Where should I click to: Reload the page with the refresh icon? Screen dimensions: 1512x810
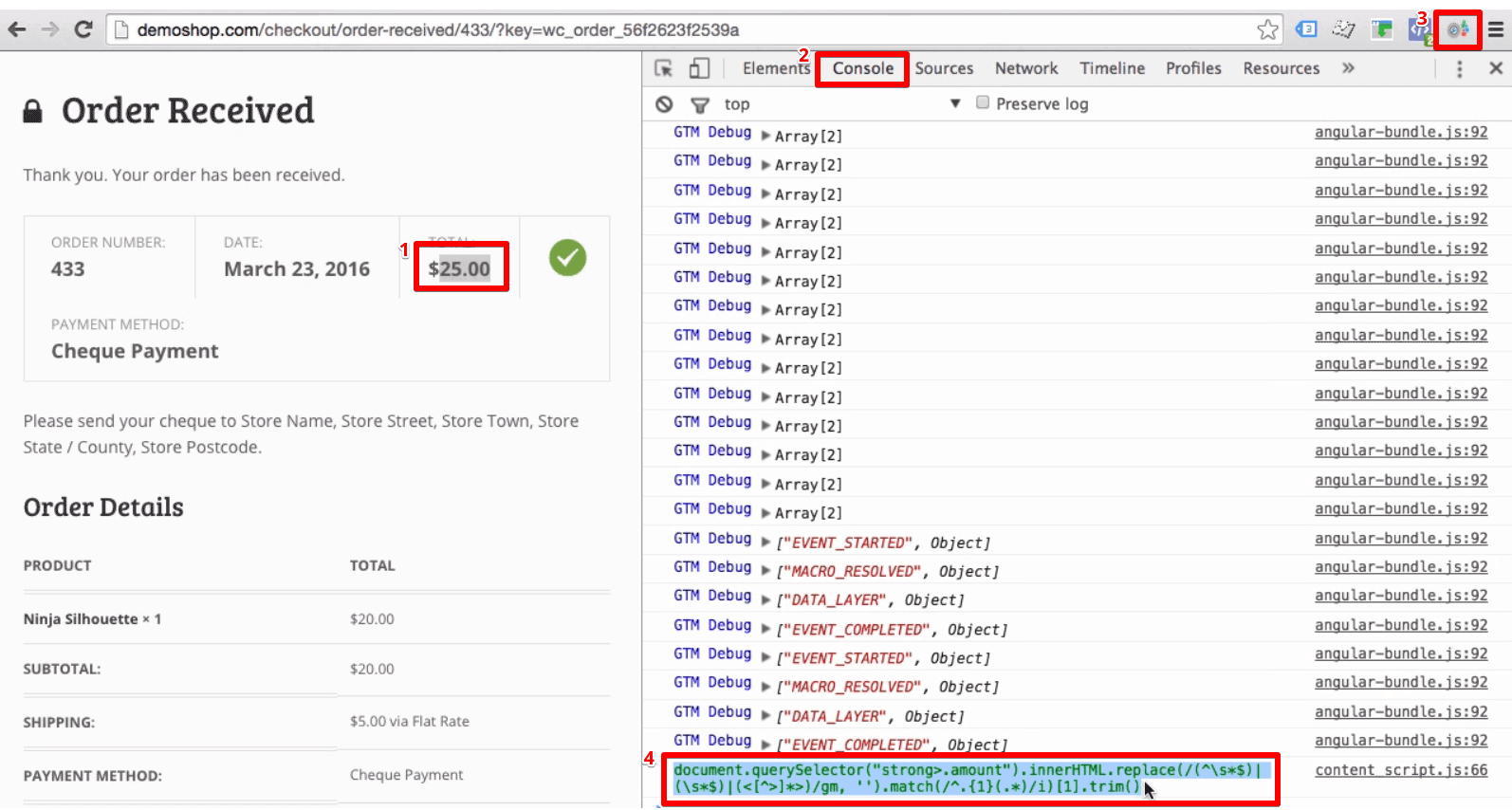(83, 29)
